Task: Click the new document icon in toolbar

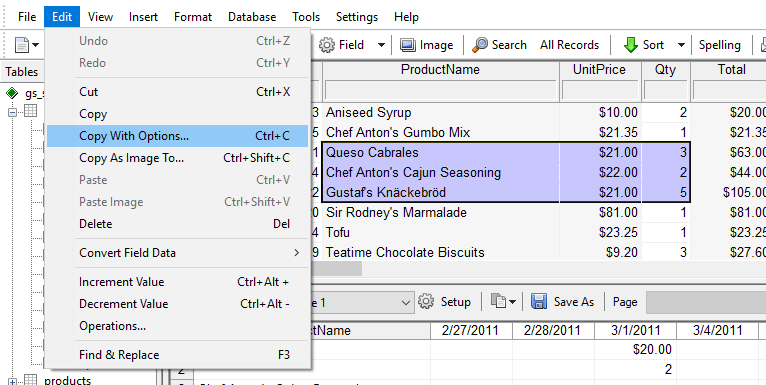Action: [x=22, y=45]
